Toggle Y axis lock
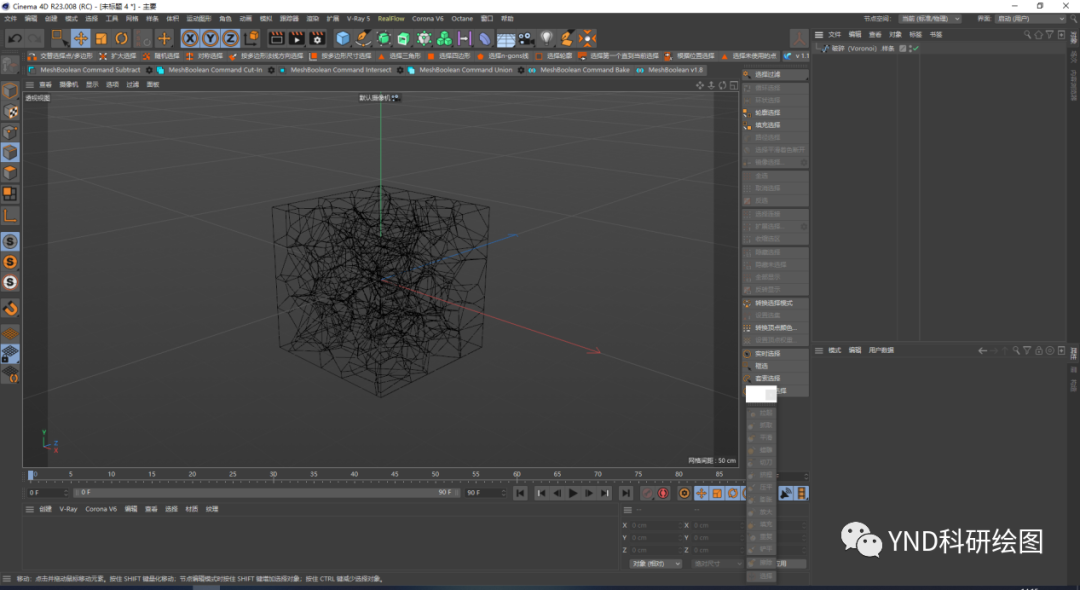The image size is (1080, 590). [210, 39]
